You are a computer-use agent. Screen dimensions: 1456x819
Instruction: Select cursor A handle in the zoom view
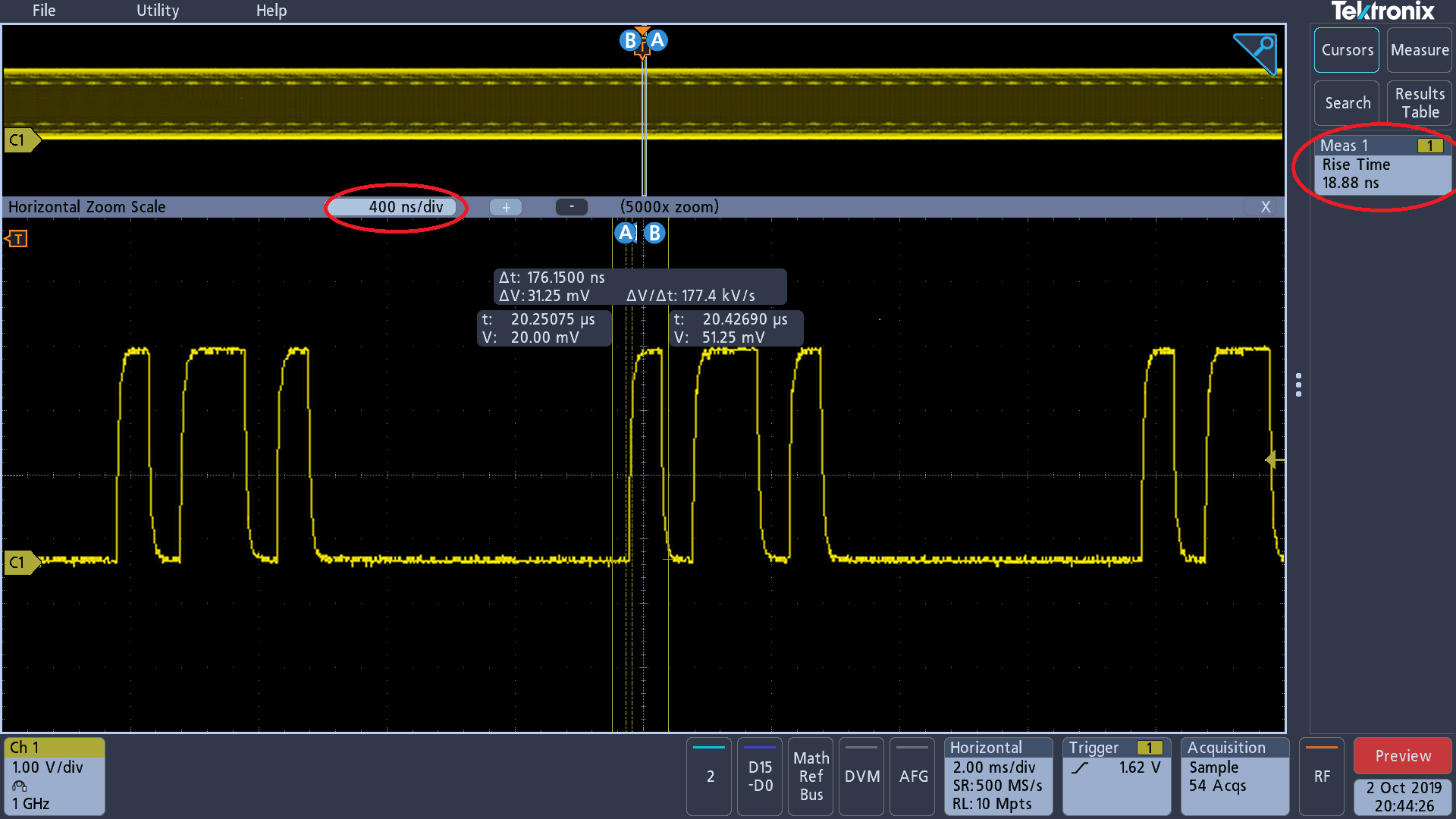626,233
